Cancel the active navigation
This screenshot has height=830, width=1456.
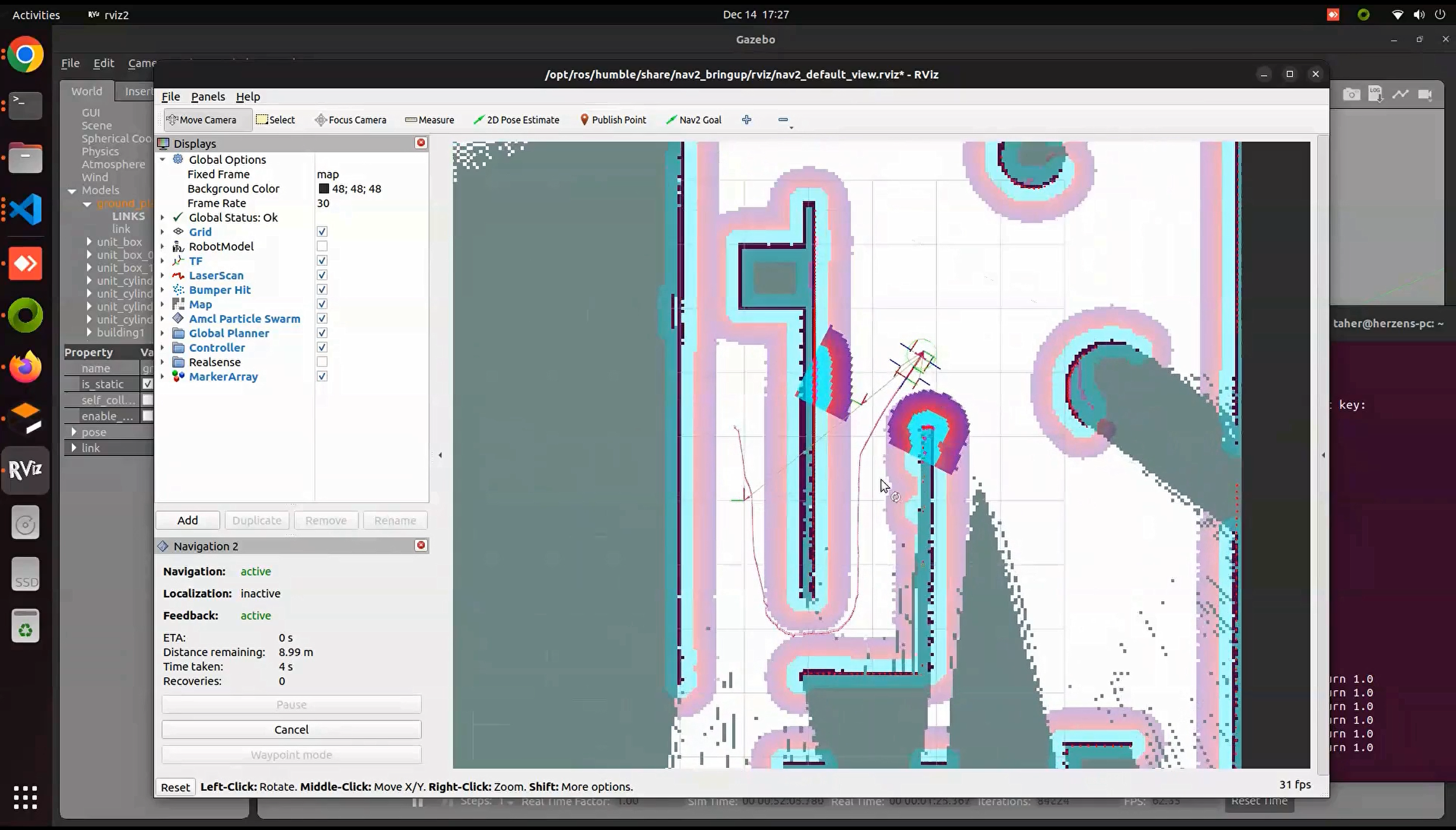click(x=291, y=729)
